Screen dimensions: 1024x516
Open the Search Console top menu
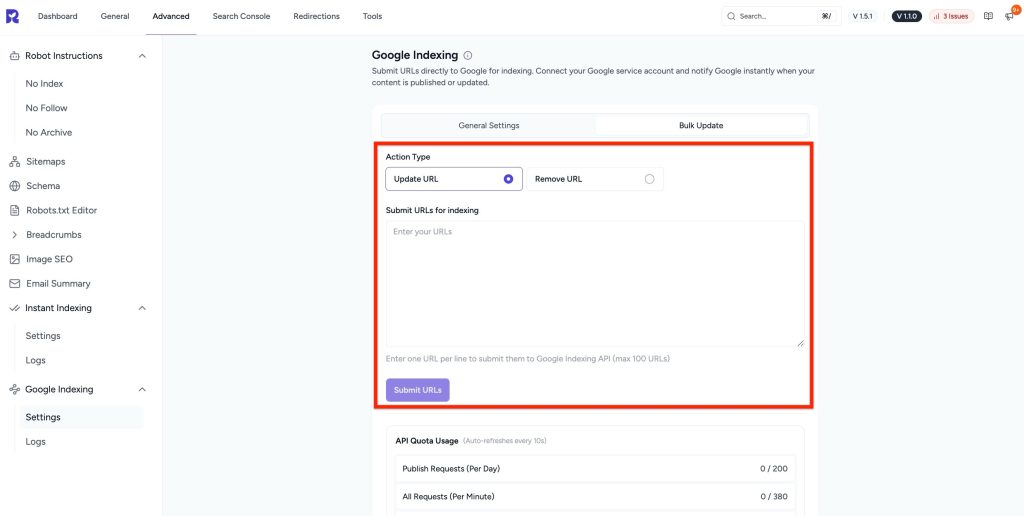241,16
